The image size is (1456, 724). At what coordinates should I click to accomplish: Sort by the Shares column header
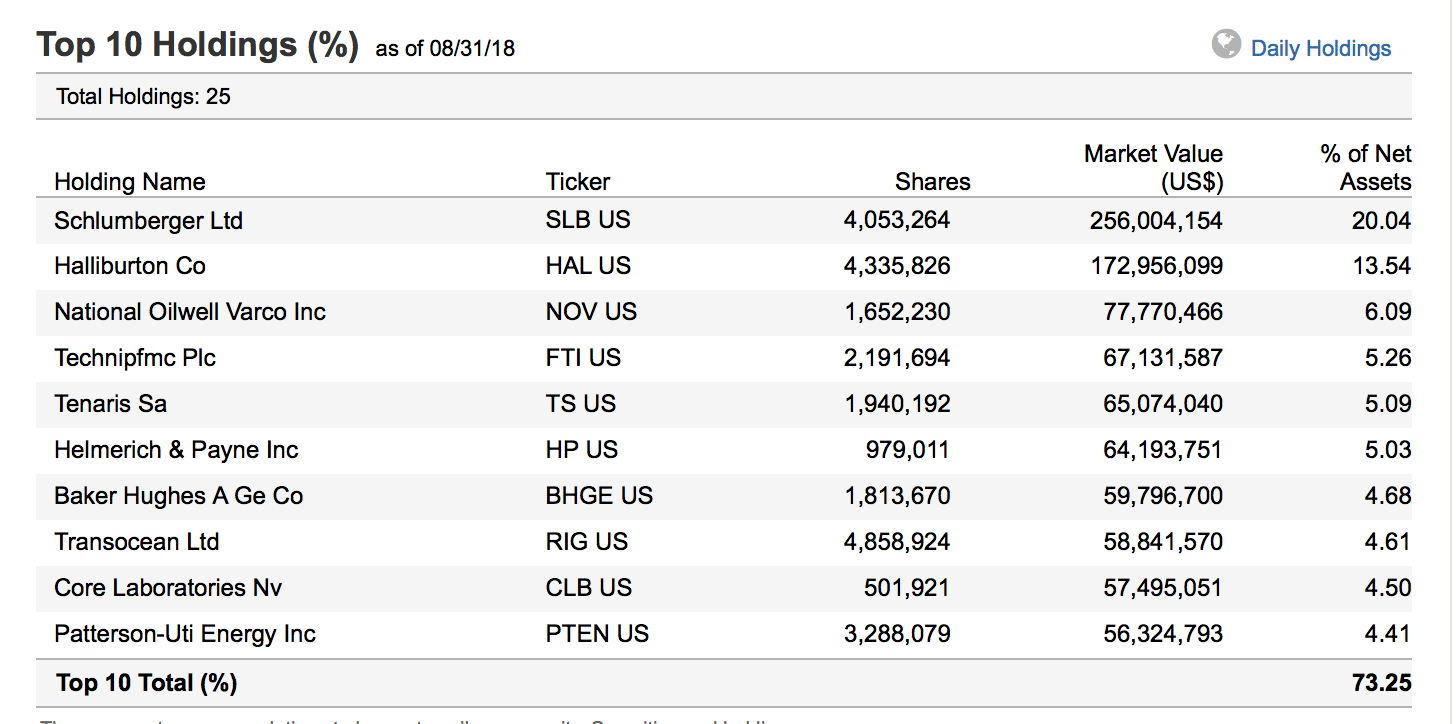(x=932, y=182)
